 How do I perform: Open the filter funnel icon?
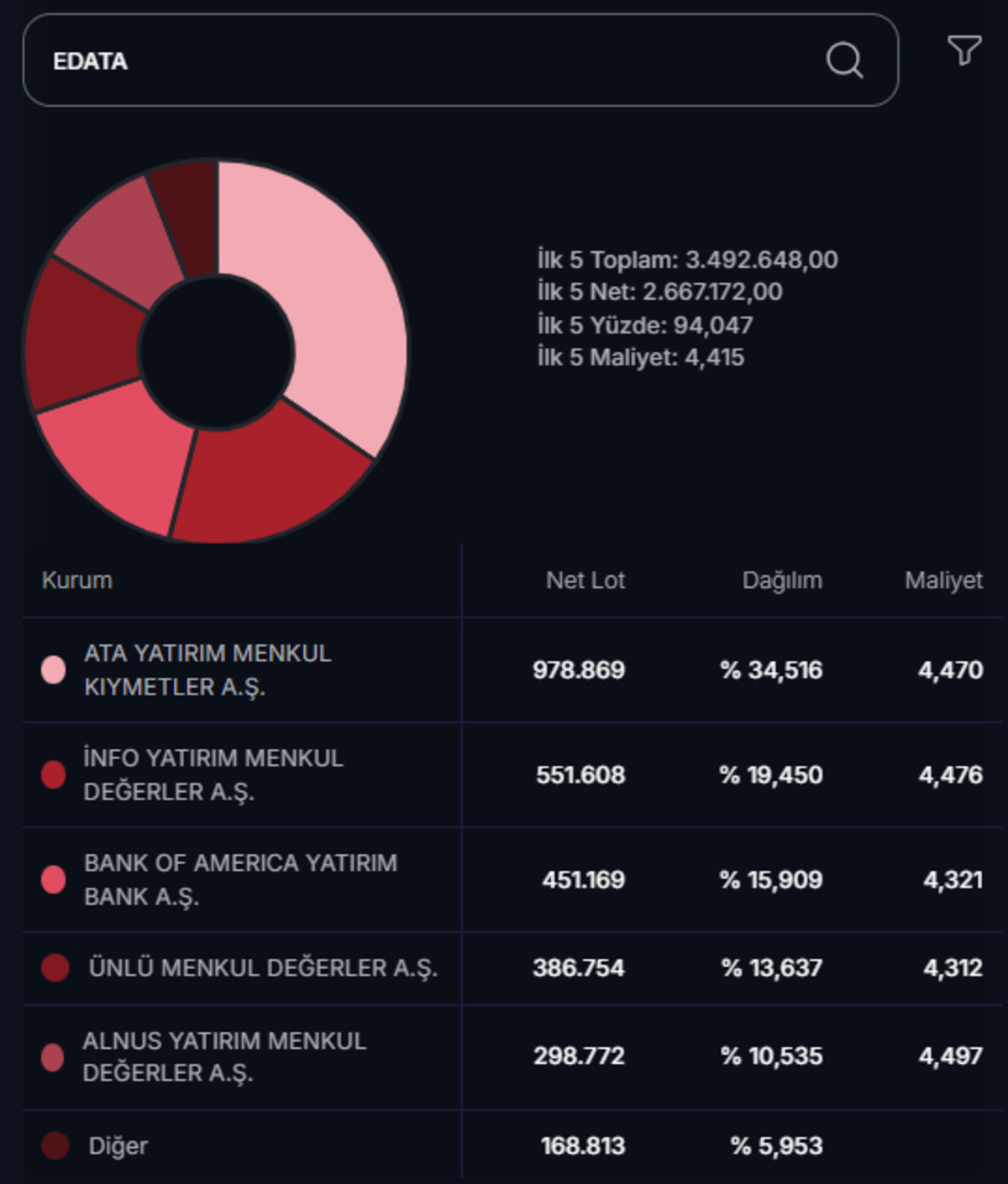click(x=964, y=50)
